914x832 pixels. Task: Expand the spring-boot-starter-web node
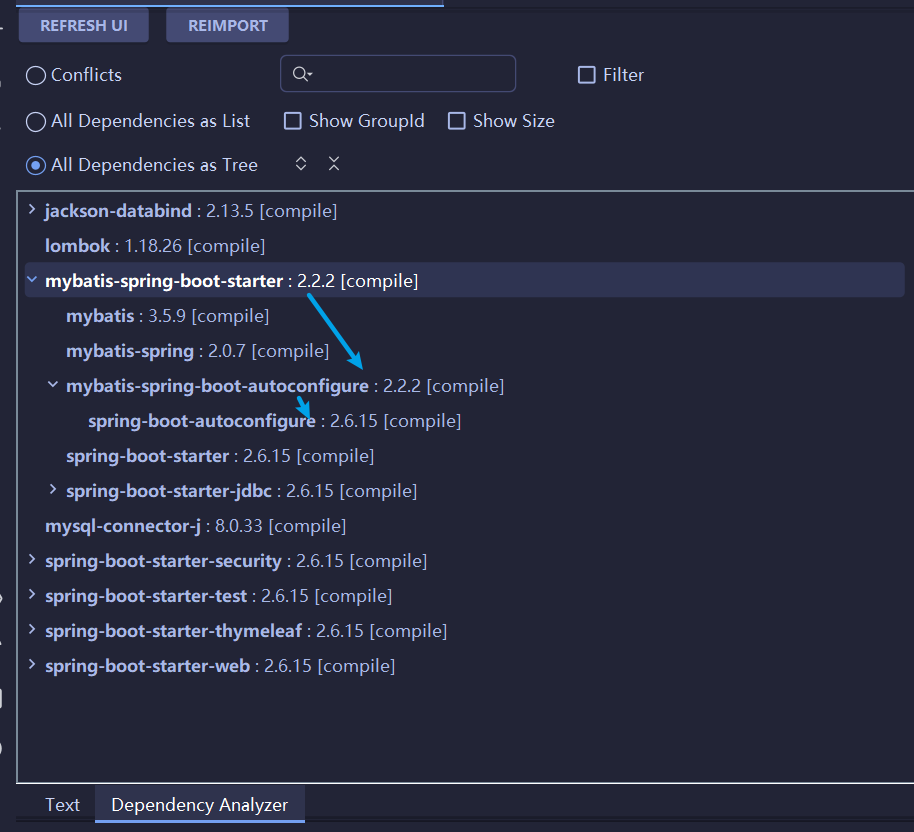click(32, 665)
